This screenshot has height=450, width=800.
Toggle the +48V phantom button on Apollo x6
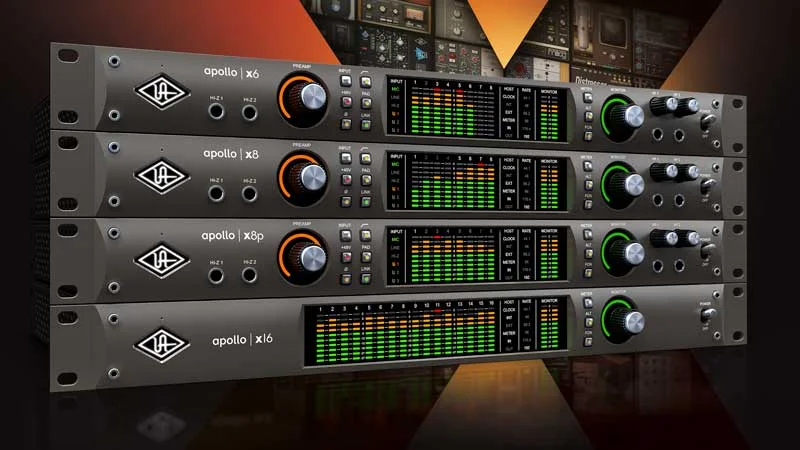346,103
